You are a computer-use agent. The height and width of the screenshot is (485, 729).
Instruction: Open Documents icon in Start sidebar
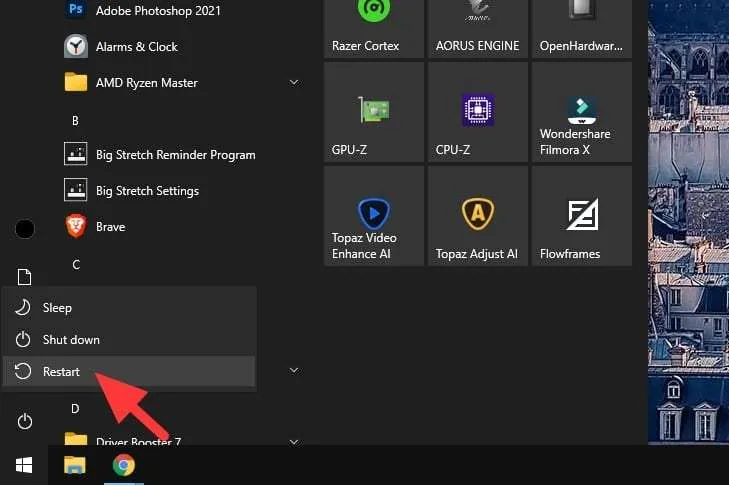(24, 277)
